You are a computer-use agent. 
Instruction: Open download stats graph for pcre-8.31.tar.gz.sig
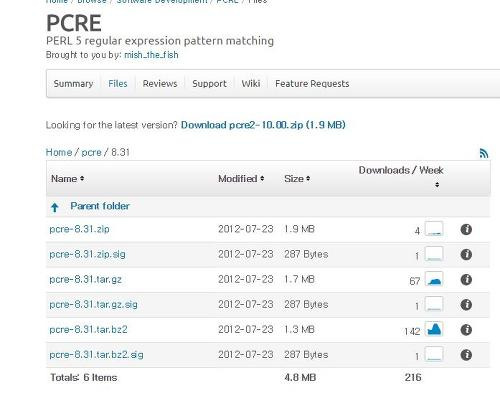[x=434, y=304]
